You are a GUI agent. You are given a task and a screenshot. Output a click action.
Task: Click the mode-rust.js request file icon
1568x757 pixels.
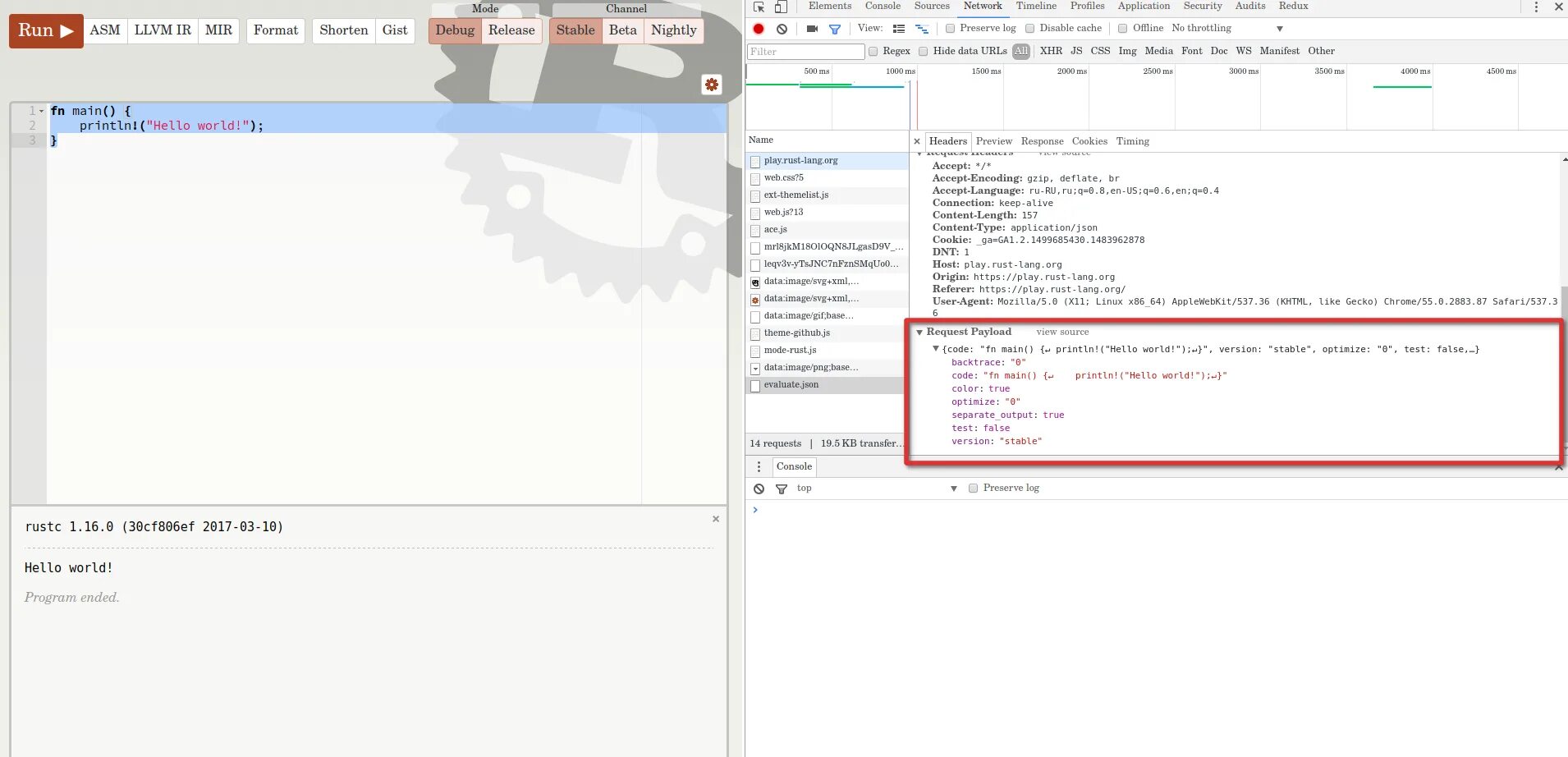(755, 351)
